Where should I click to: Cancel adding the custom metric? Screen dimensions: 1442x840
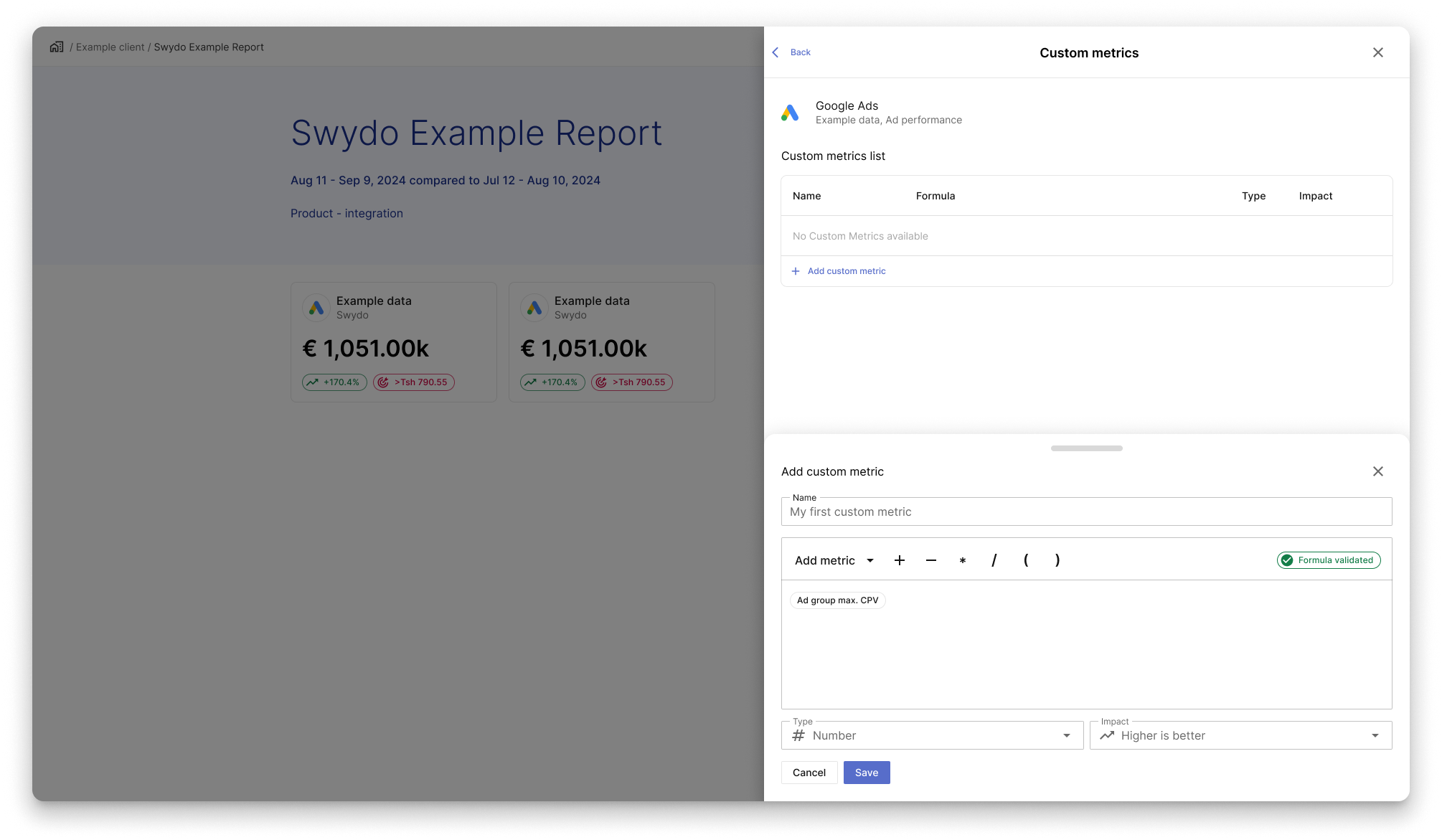[x=809, y=773]
